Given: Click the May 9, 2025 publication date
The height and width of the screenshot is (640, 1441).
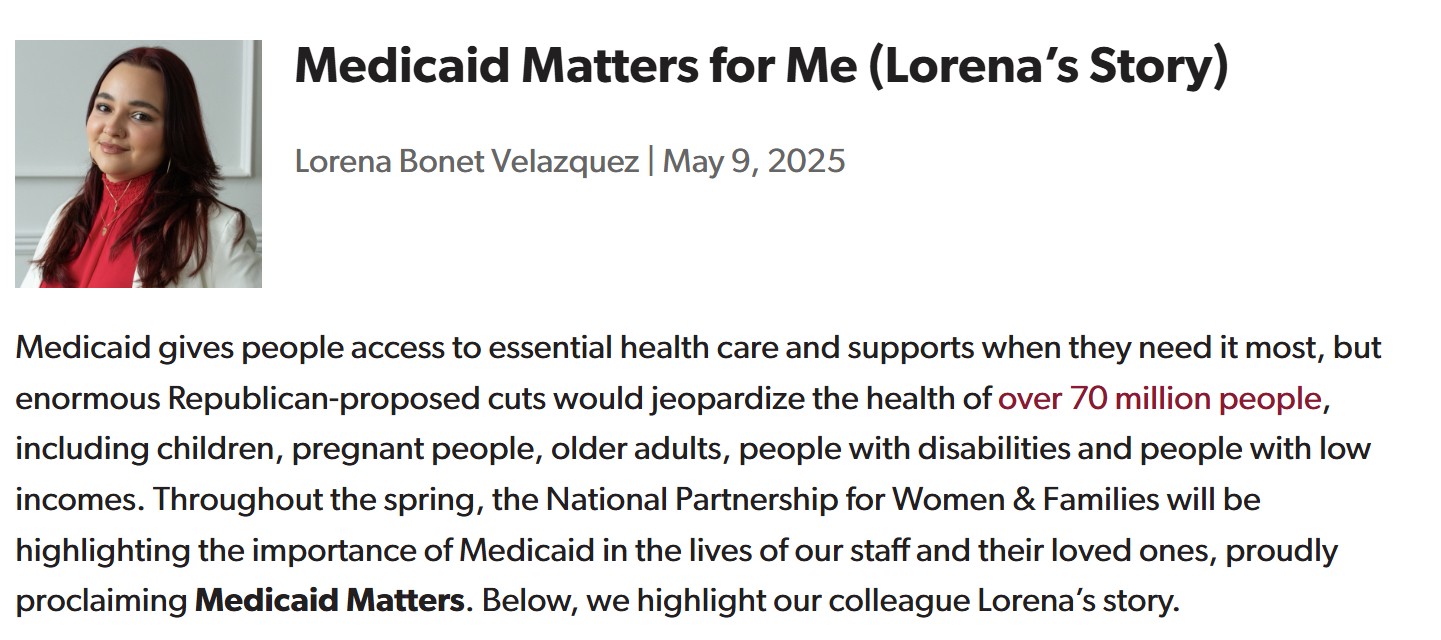Looking at the screenshot, I should (x=754, y=161).
